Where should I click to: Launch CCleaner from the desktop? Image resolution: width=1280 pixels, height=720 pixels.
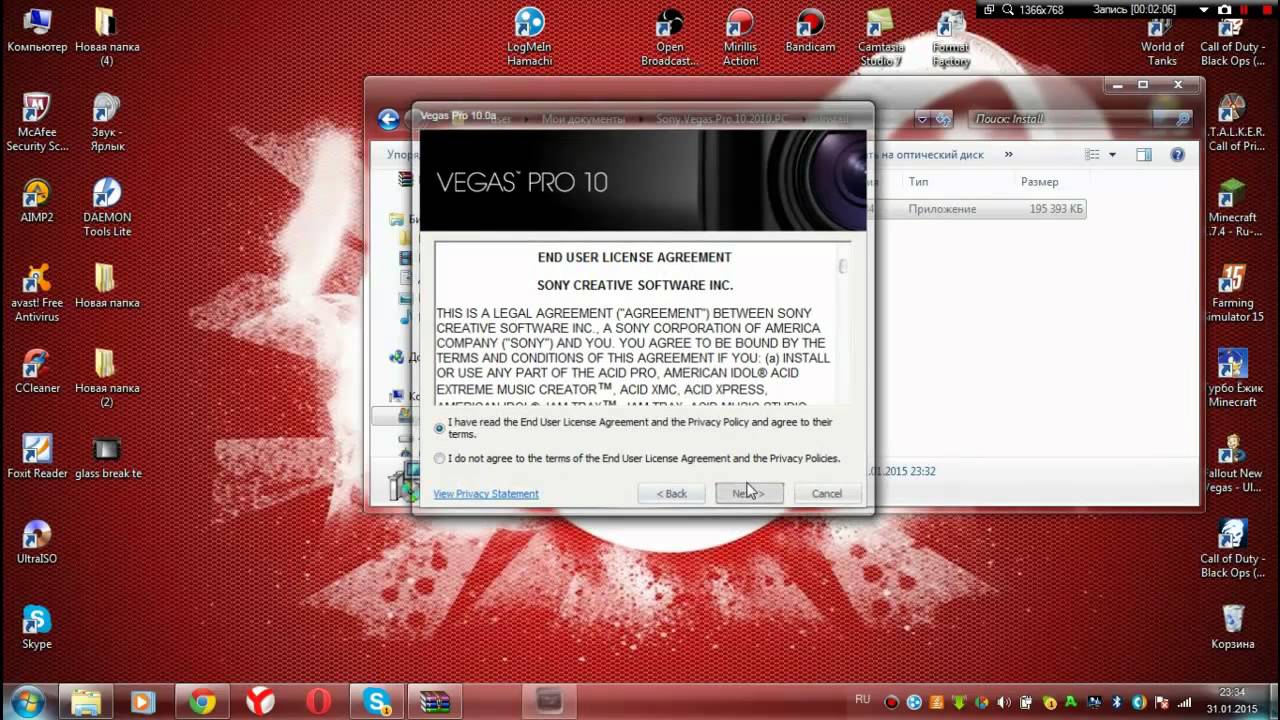[37, 371]
